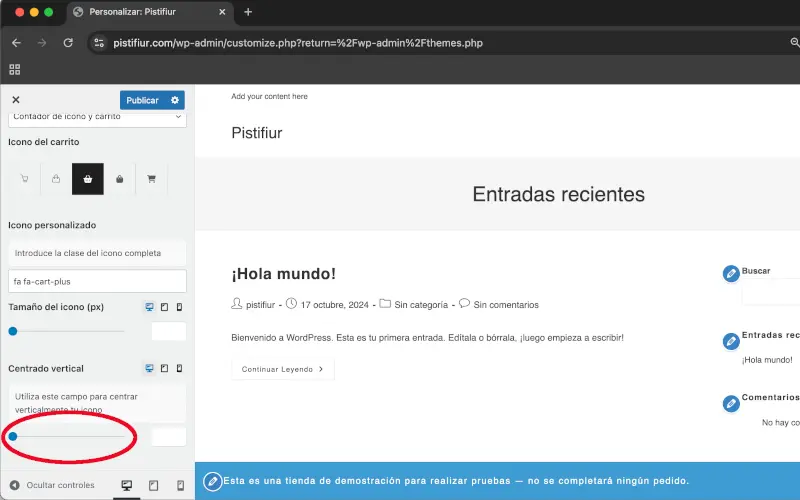This screenshot has width=800, height=500.
Task: Select the highlighted basket cart icon option
Action: (88, 179)
